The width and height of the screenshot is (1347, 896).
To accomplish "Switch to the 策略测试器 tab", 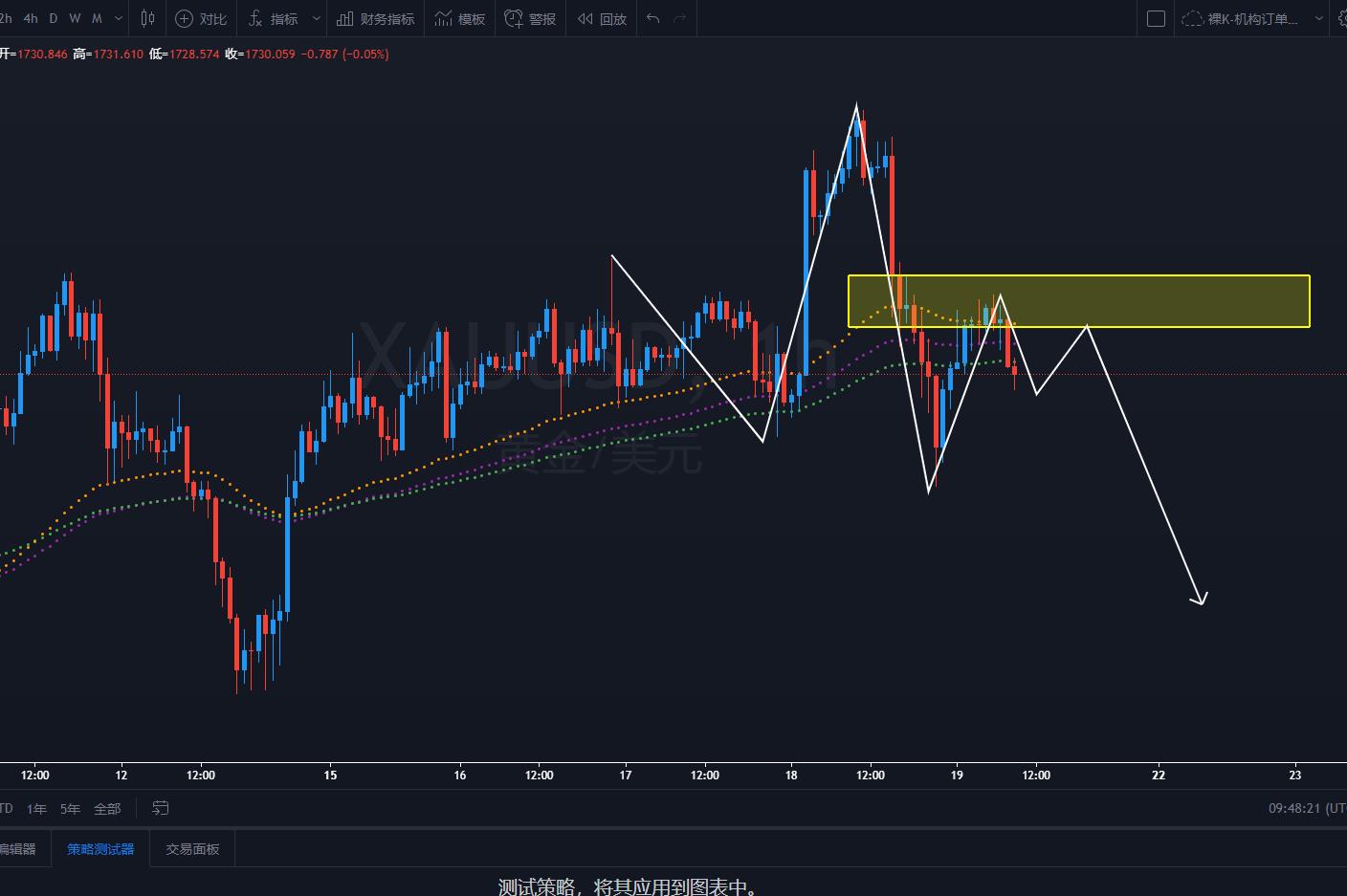I will point(100,848).
